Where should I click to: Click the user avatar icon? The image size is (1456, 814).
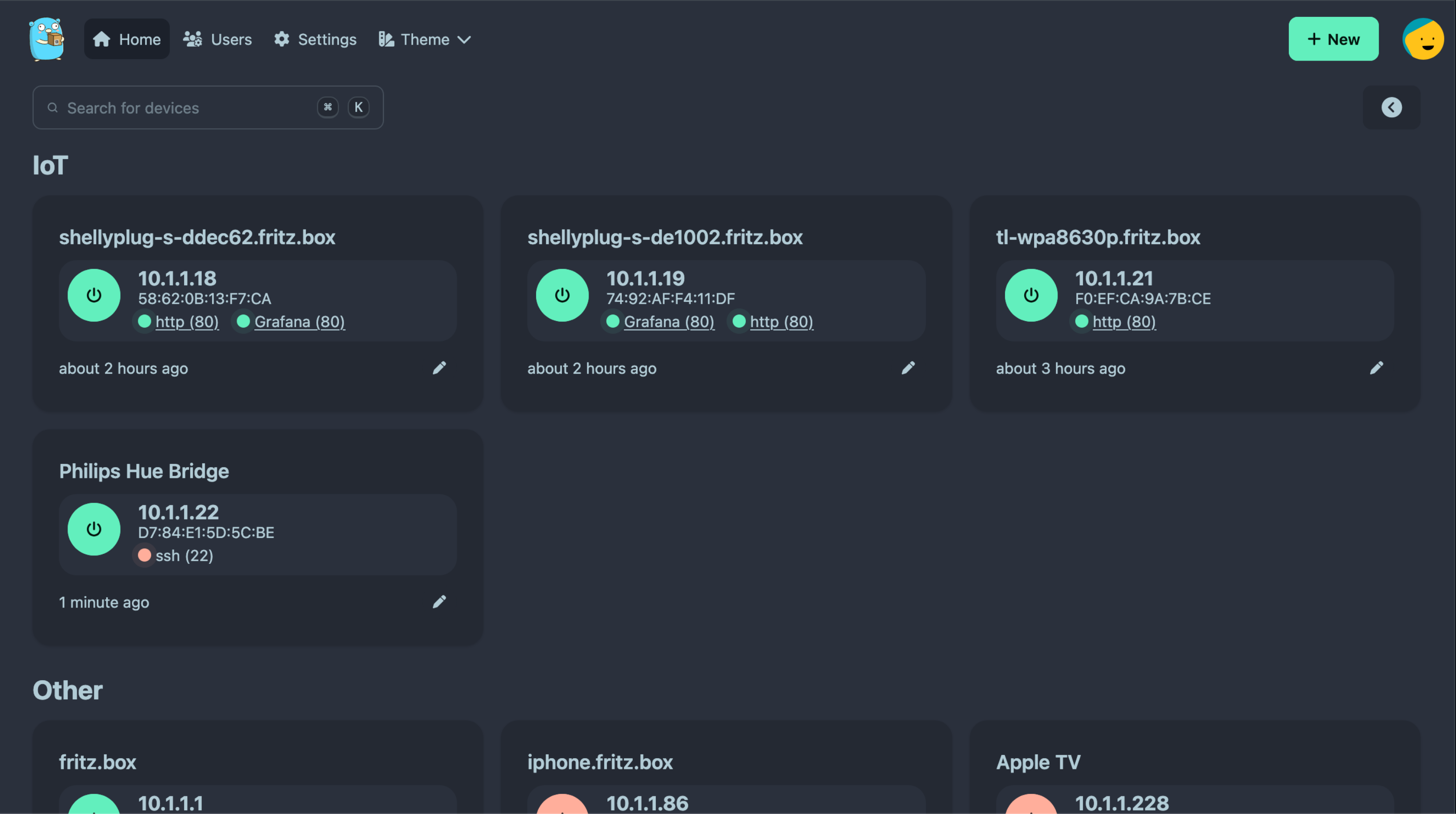(x=1422, y=39)
